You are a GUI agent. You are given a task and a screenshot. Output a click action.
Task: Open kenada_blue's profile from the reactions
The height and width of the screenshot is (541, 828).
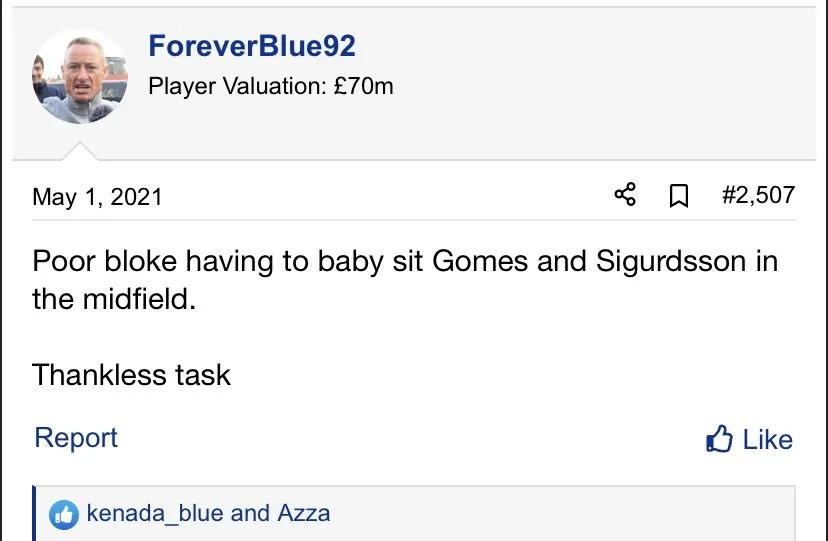click(155, 514)
